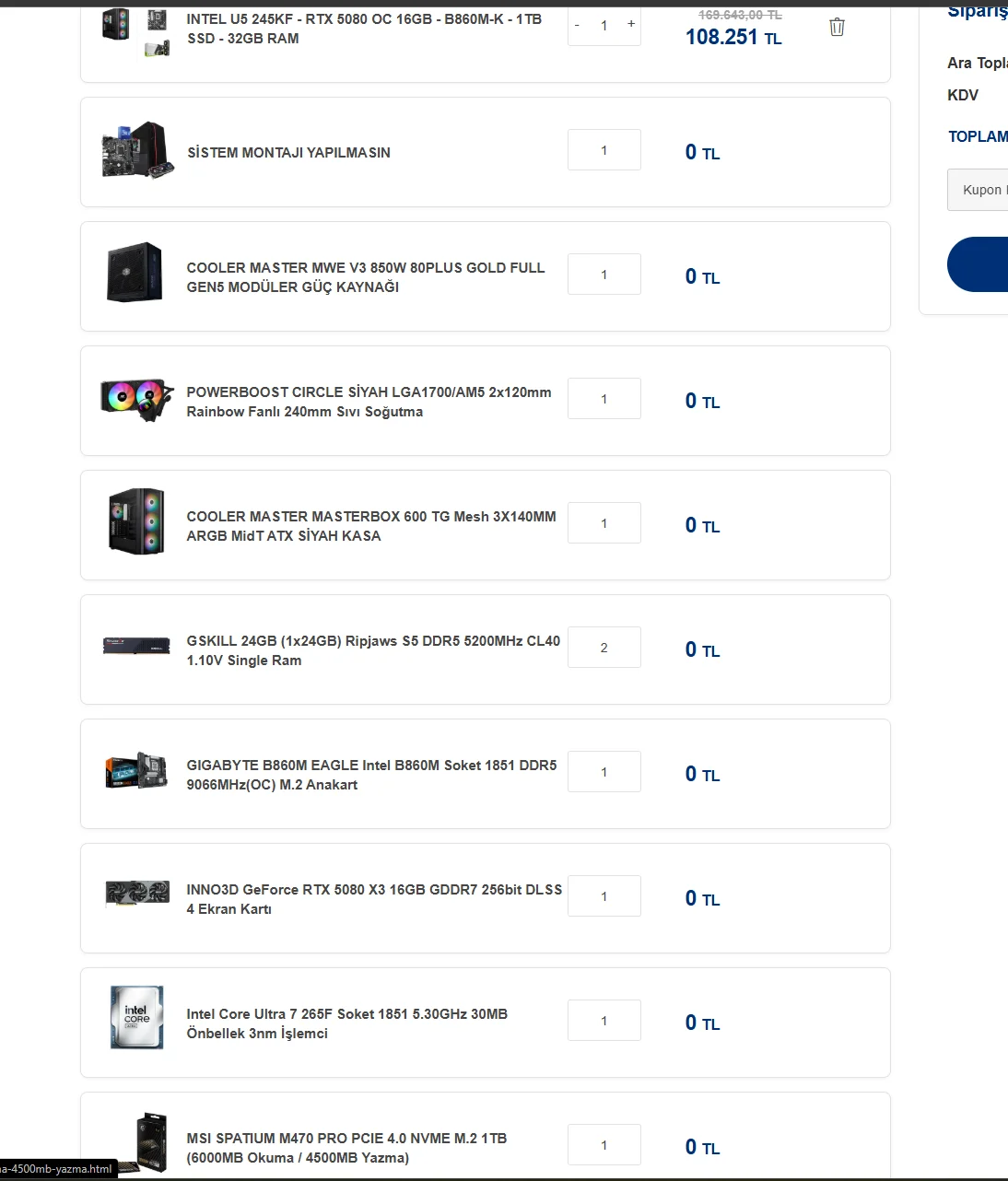
Task: Open Cooler Master MWE V3 850W power supply image
Action: (x=135, y=273)
